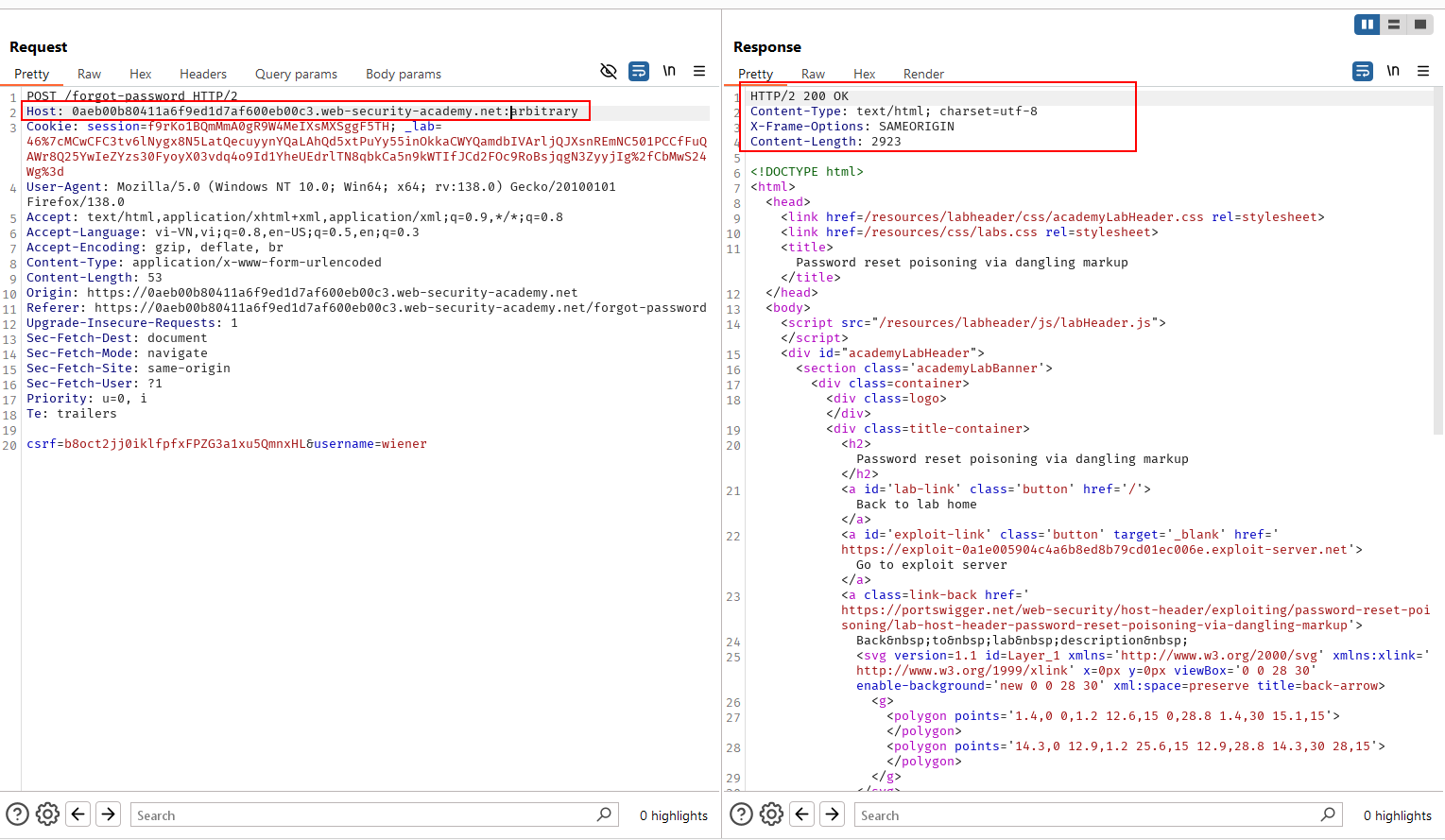Viewport: 1445px width, 840px height.
Task: Open Request panel hamburger options menu
Action: click(x=699, y=71)
